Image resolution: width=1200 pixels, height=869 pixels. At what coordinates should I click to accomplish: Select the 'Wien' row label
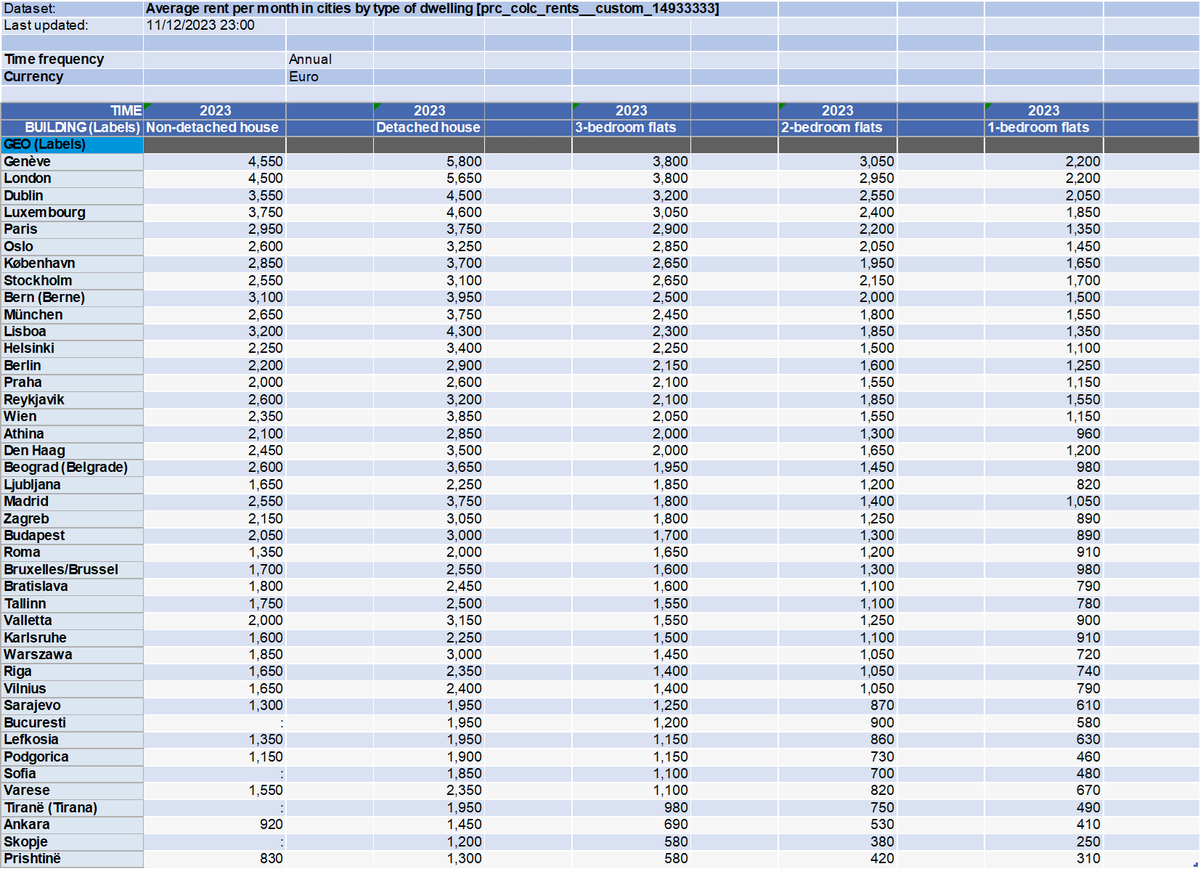(x=72, y=416)
